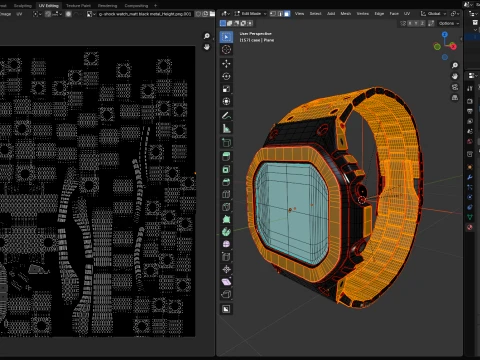
Task: Open the Object Data properties green triangle tab
Action: [470, 217]
